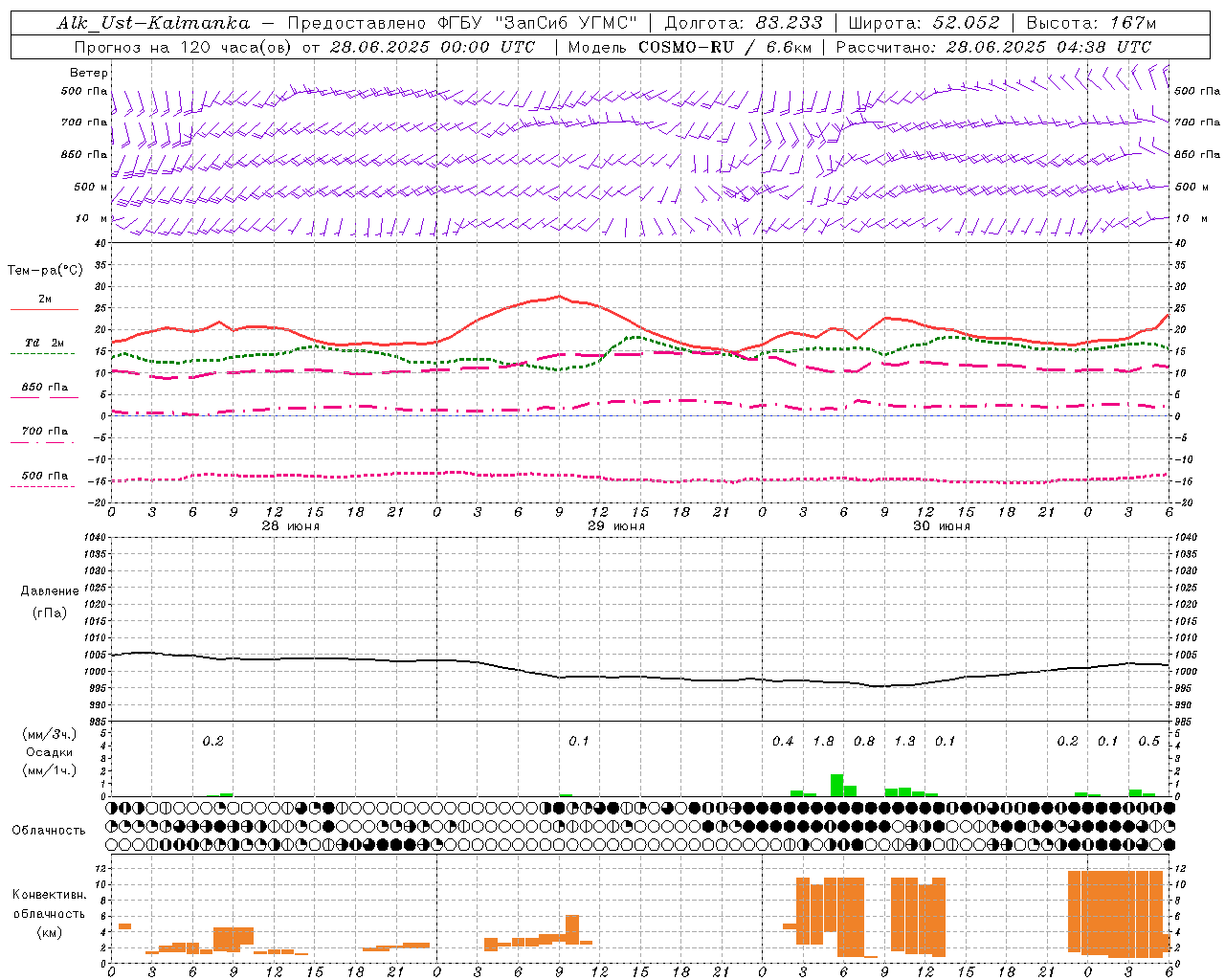Click the precipitation value 1.3

(x=904, y=742)
